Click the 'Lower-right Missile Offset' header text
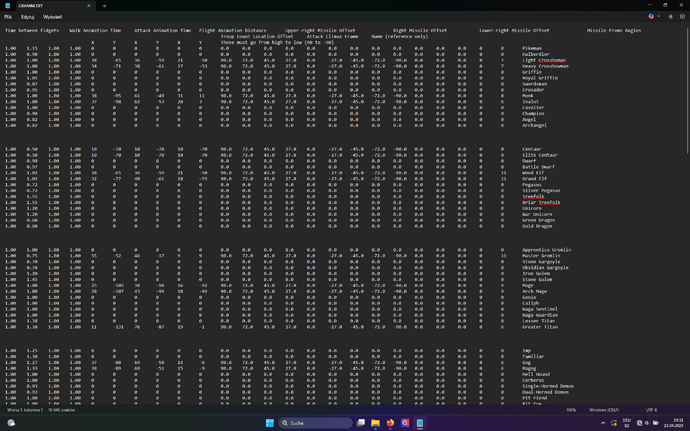Viewport: 690px width, 431px height. coord(514,30)
